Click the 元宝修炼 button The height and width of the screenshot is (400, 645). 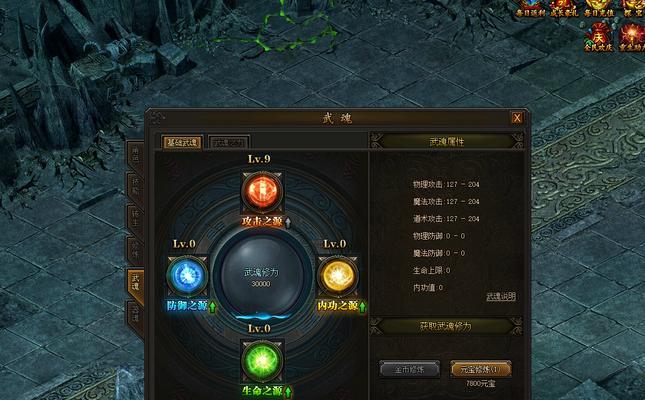pos(480,369)
